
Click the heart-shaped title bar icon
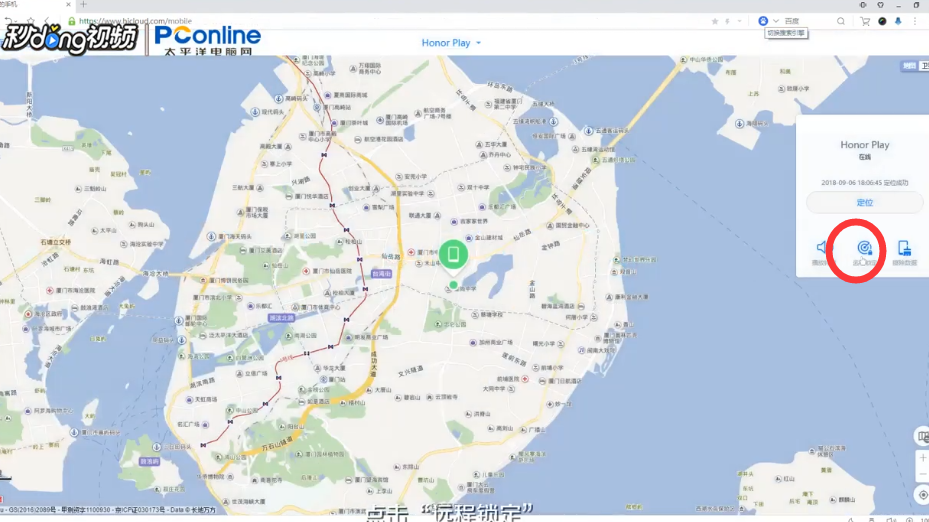coord(880,5)
